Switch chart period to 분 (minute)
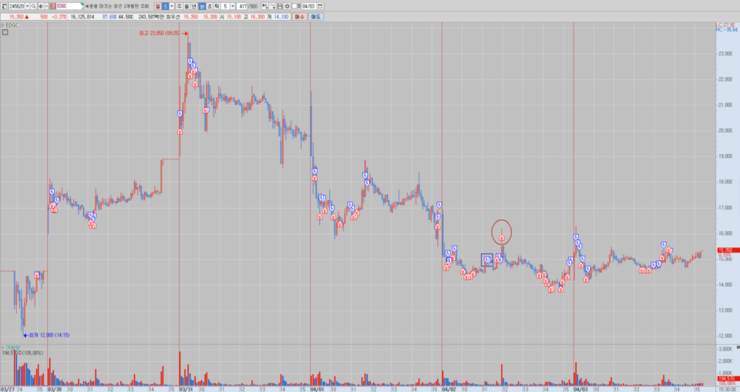The width and height of the screenshot is (740, 392). 202,6
